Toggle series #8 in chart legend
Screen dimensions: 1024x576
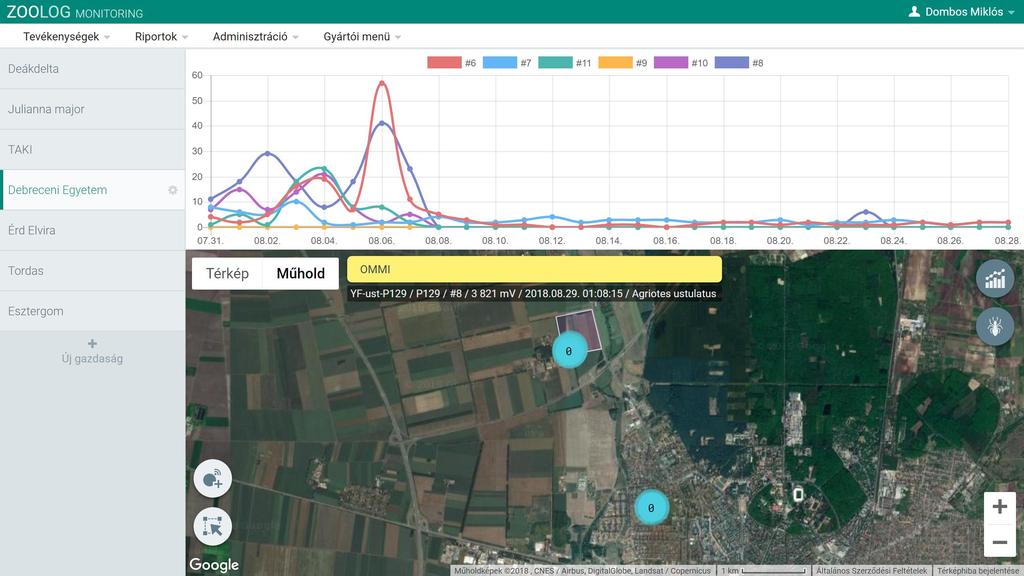(x=739, y=63)
